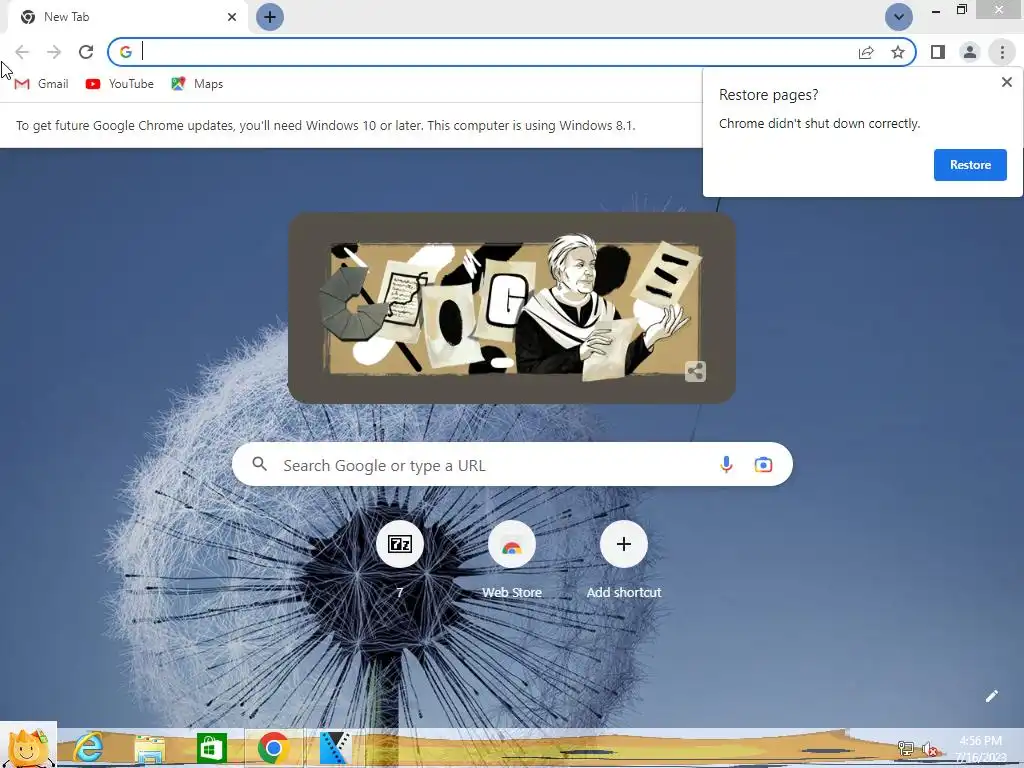
Task: Open YouTube bookmark
Action: click(x=120, y=84)
